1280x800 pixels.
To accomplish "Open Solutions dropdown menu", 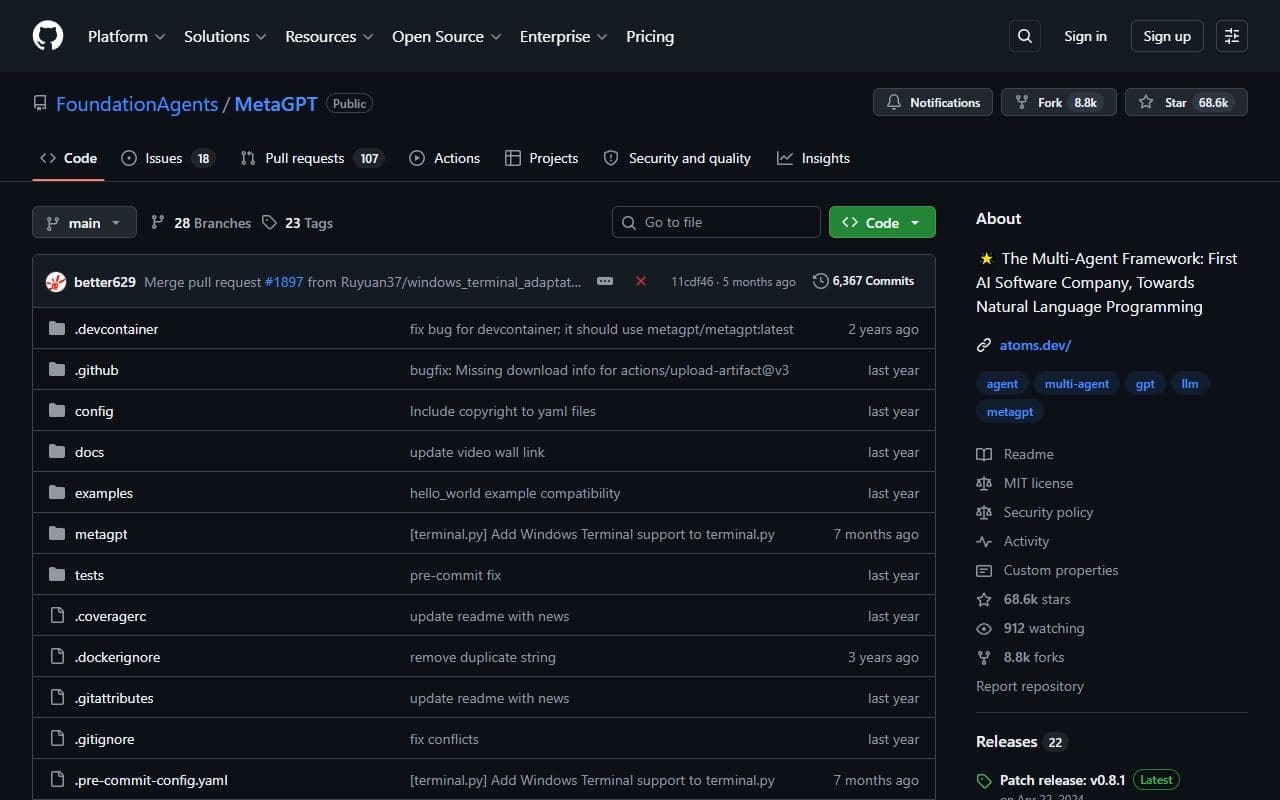I will tap(225, 36).
